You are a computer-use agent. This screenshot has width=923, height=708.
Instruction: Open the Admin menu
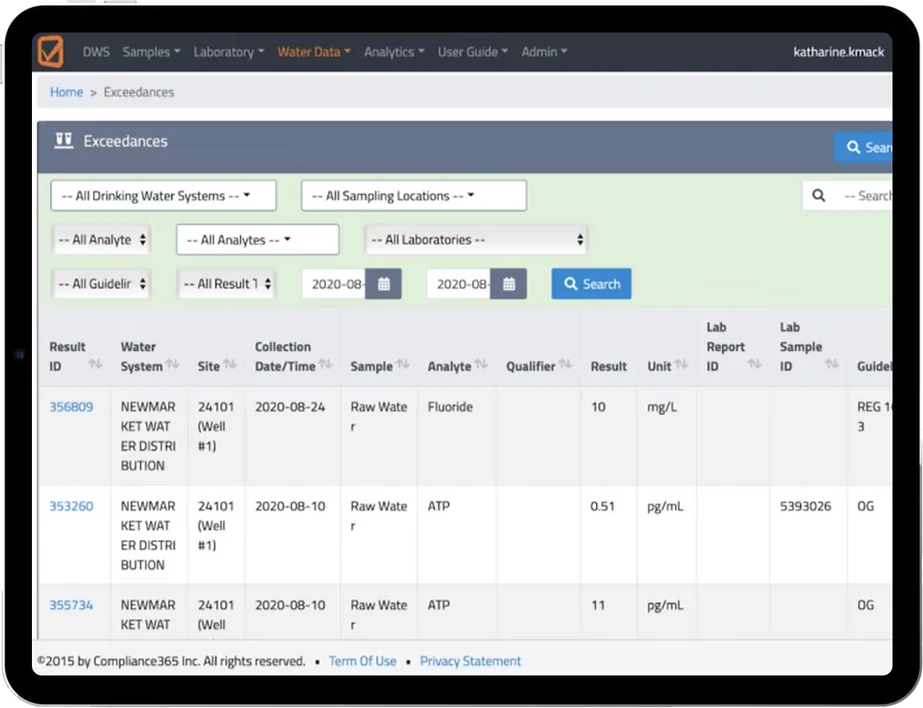(544, 52)
